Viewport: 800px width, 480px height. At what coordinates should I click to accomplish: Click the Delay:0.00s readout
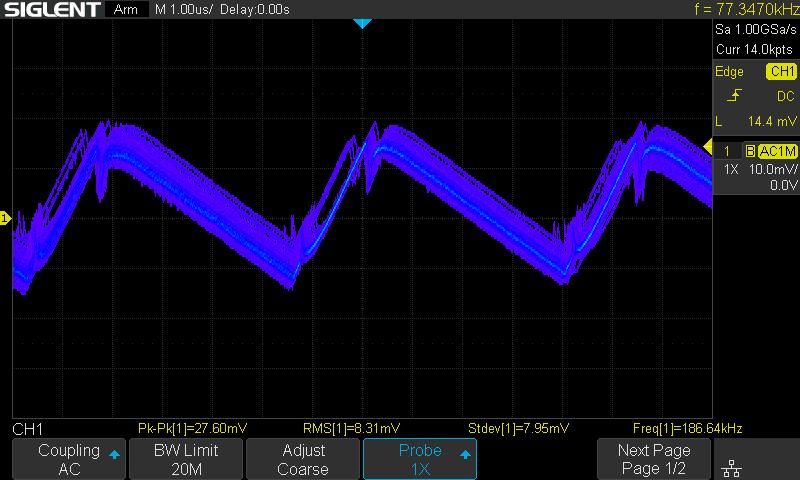255,9
